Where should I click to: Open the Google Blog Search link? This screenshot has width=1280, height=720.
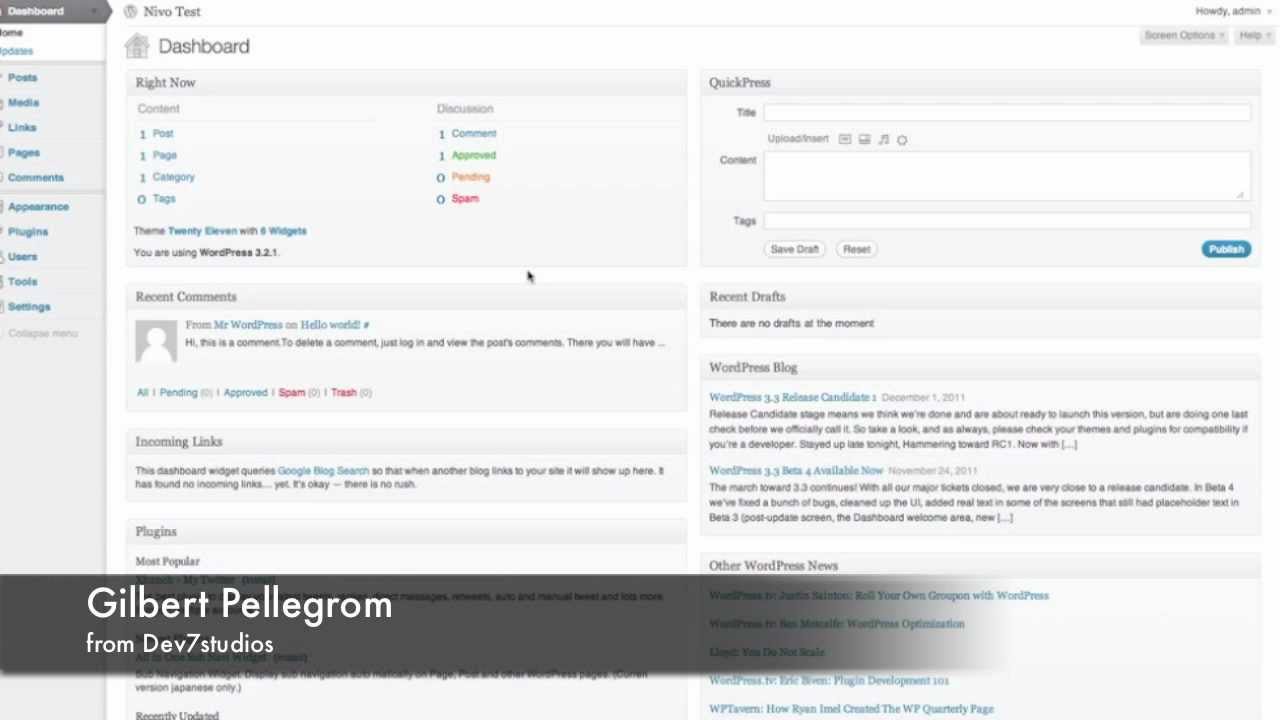pyautogui.click(x=323, y=470)
